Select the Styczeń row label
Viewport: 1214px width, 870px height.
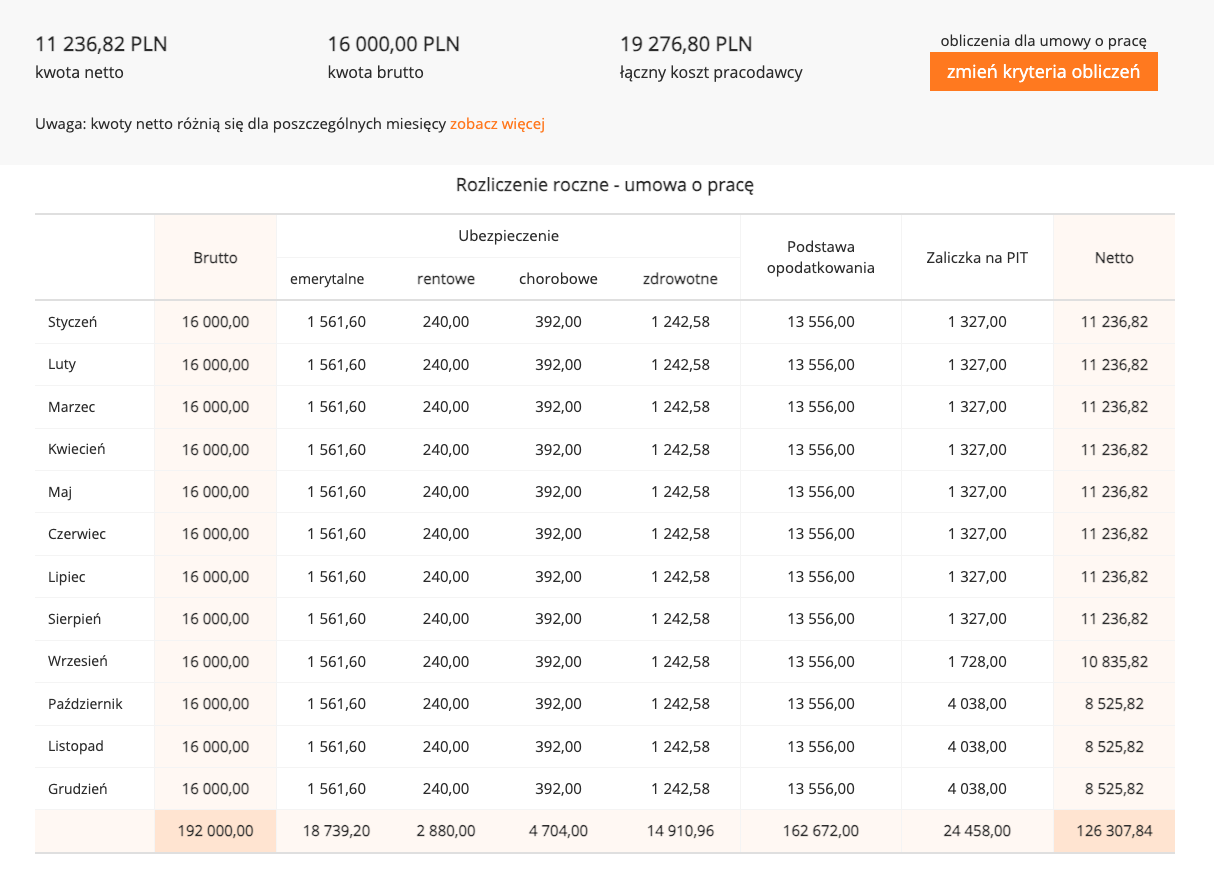(x=72, y=322)
